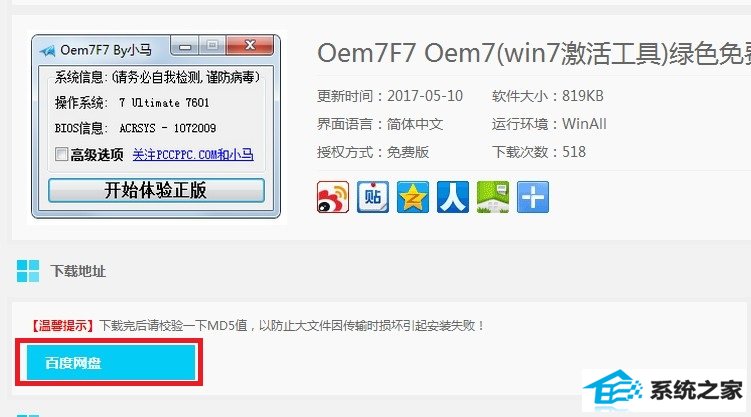The width and height of the screenshot is (751, 417).
Task: Share the page via the Weibo icon
Action: [x=333, y=197]
